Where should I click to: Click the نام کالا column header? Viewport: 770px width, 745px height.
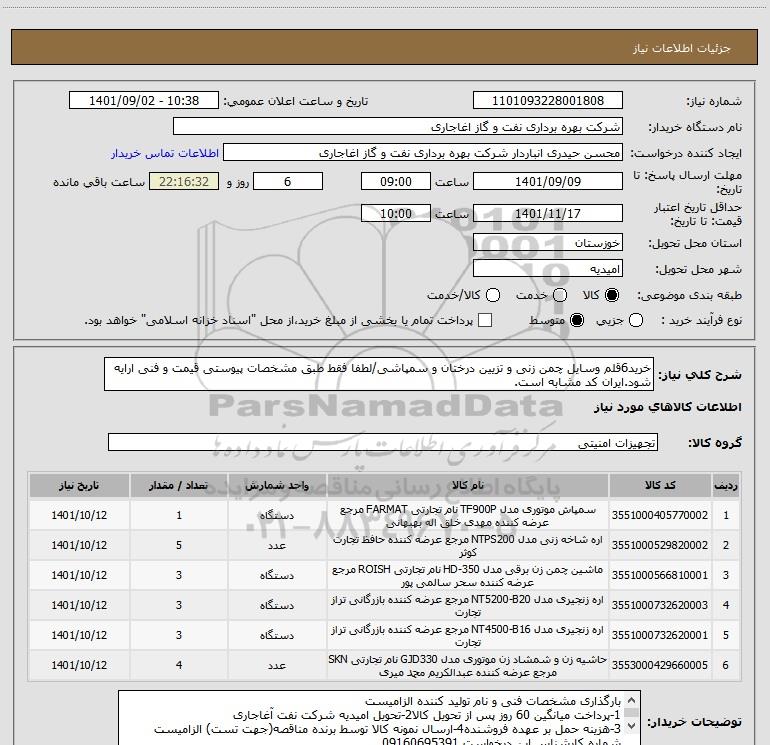click(468, 486)
